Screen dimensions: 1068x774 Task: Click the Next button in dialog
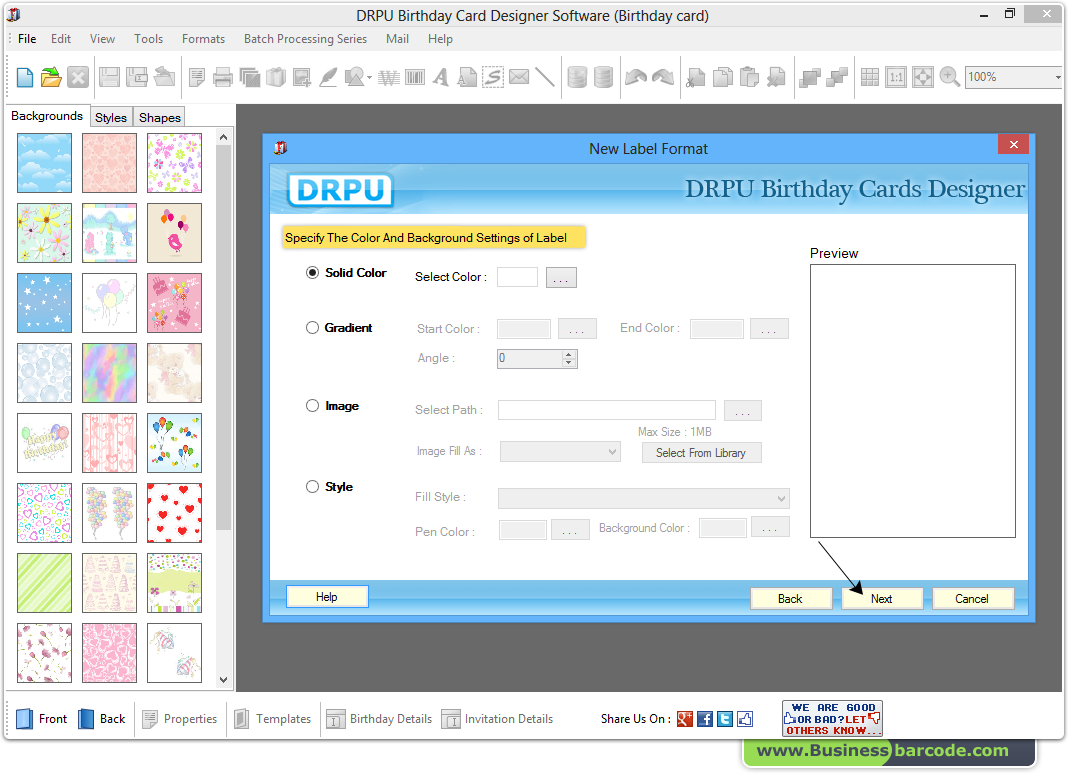click(881, 598)
